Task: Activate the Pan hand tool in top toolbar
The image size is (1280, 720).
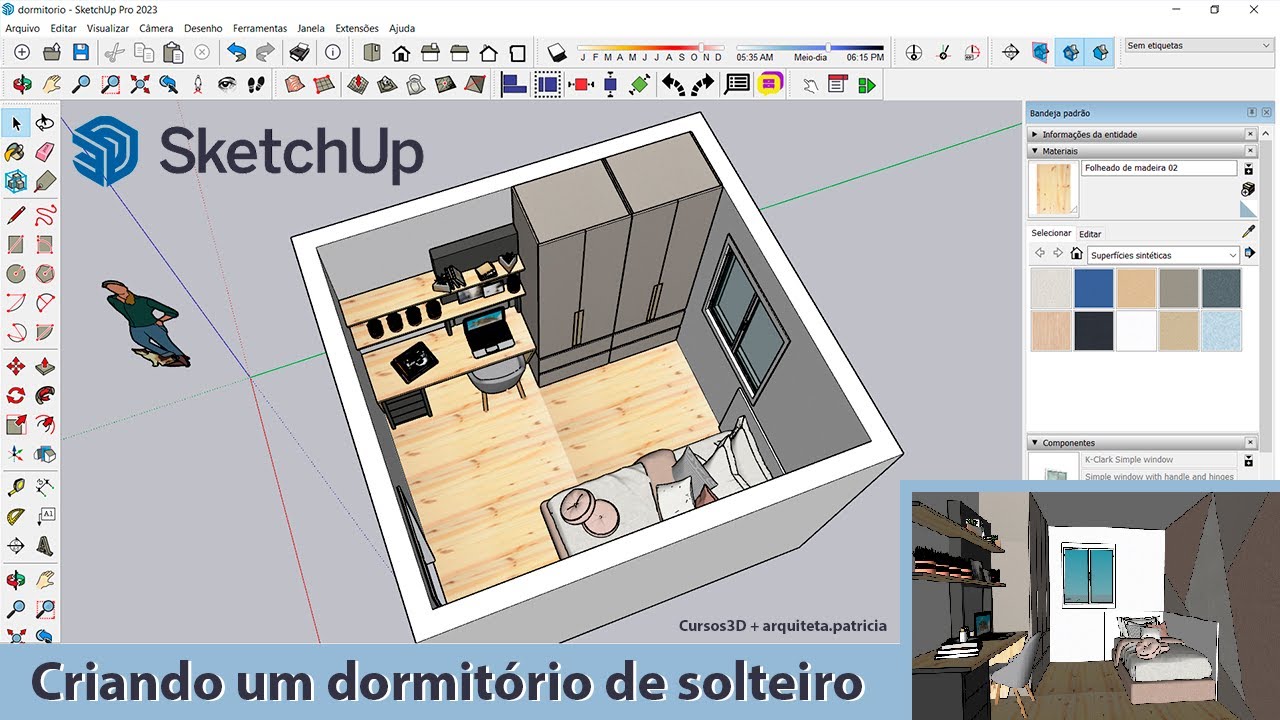Action: point(51,85)
